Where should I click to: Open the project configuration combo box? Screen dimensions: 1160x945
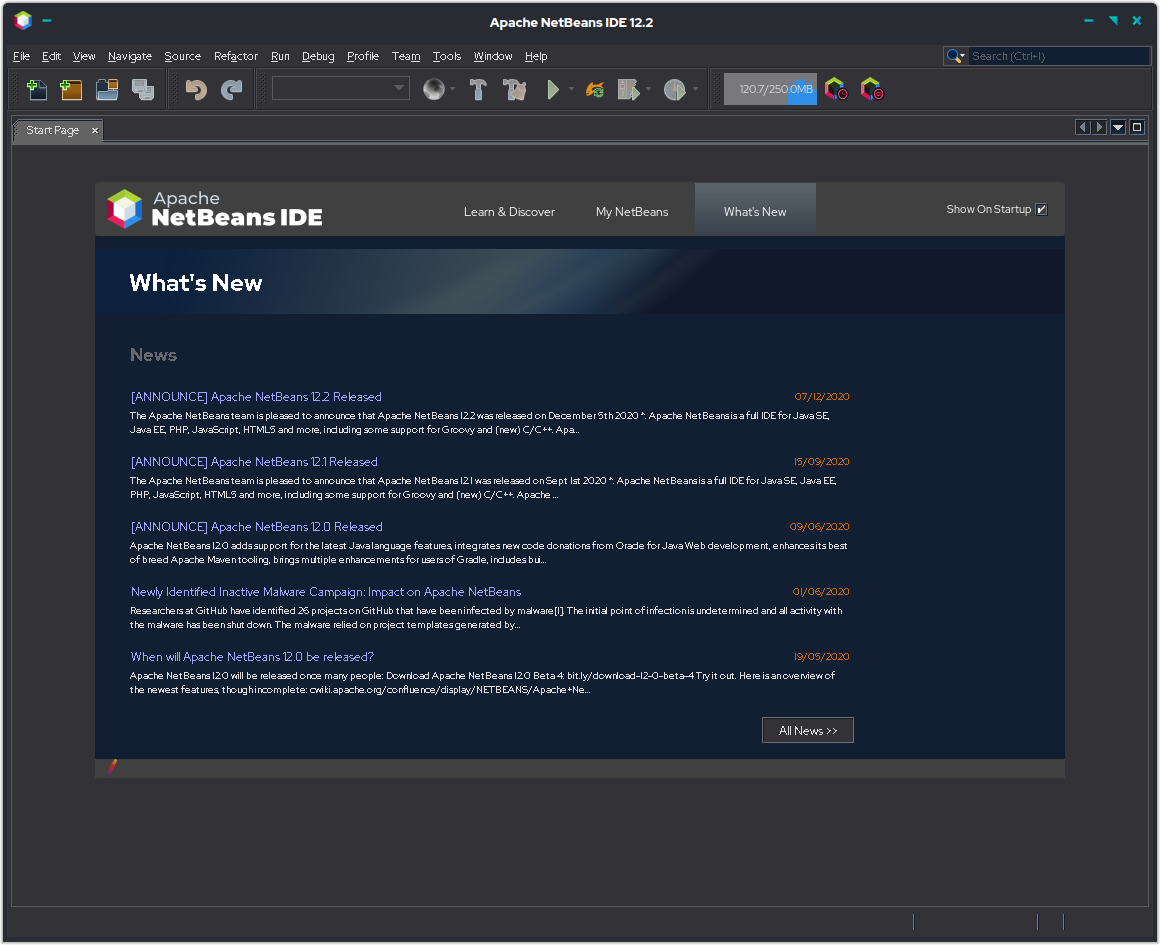tap(340, 87)
